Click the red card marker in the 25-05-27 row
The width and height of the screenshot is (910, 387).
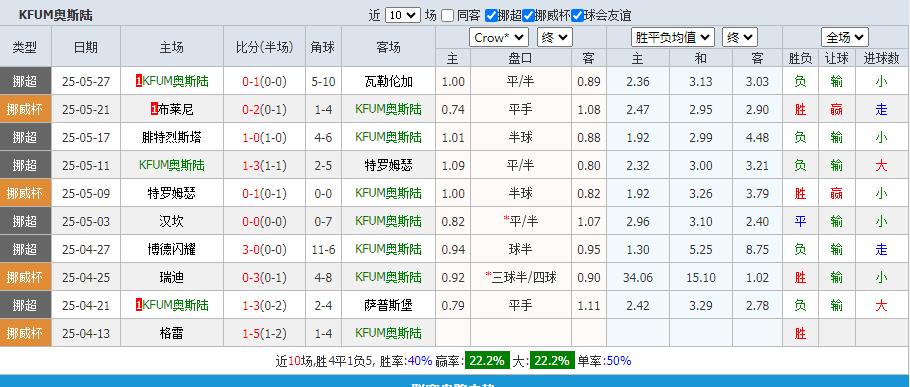139,81
